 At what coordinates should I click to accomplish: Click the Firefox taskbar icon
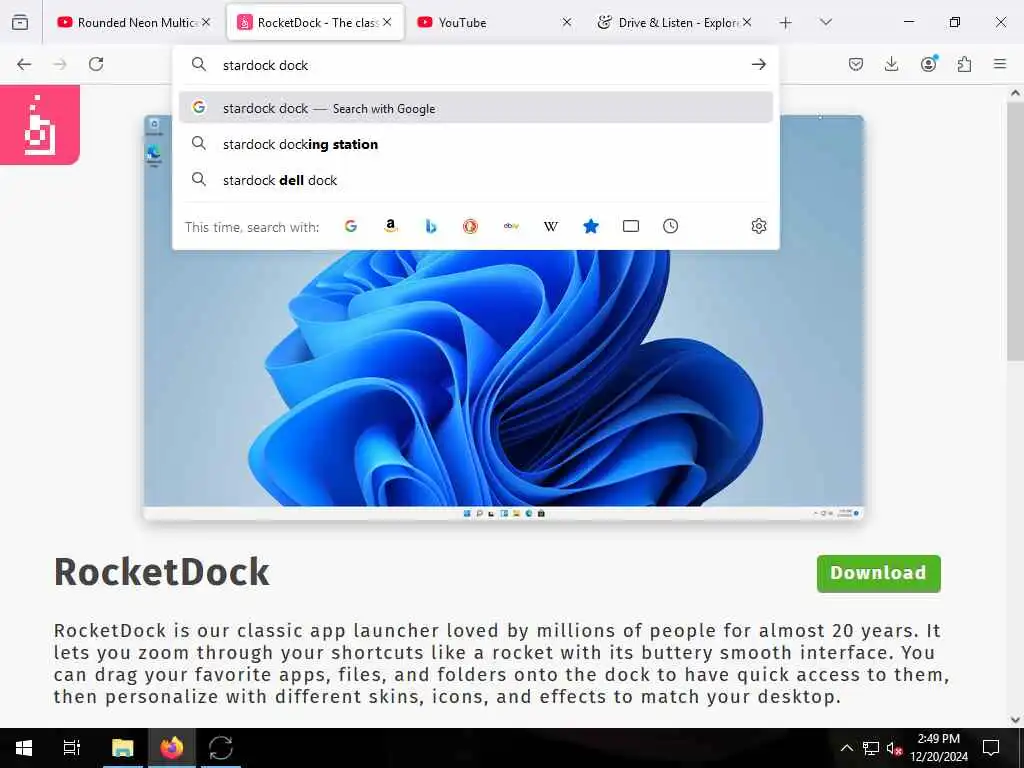tap(172, 748)
